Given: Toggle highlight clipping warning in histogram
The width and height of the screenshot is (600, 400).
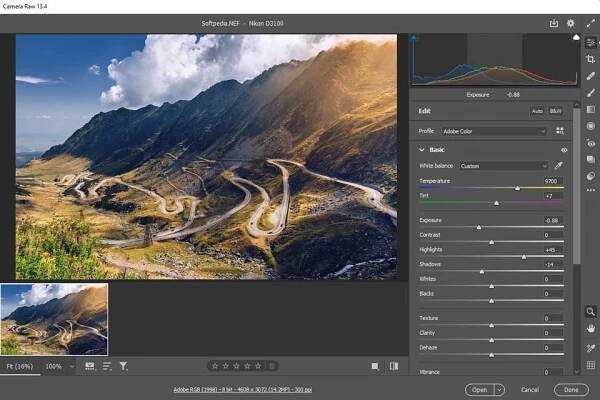Looking at the screenshot, I should coord(575,38).
